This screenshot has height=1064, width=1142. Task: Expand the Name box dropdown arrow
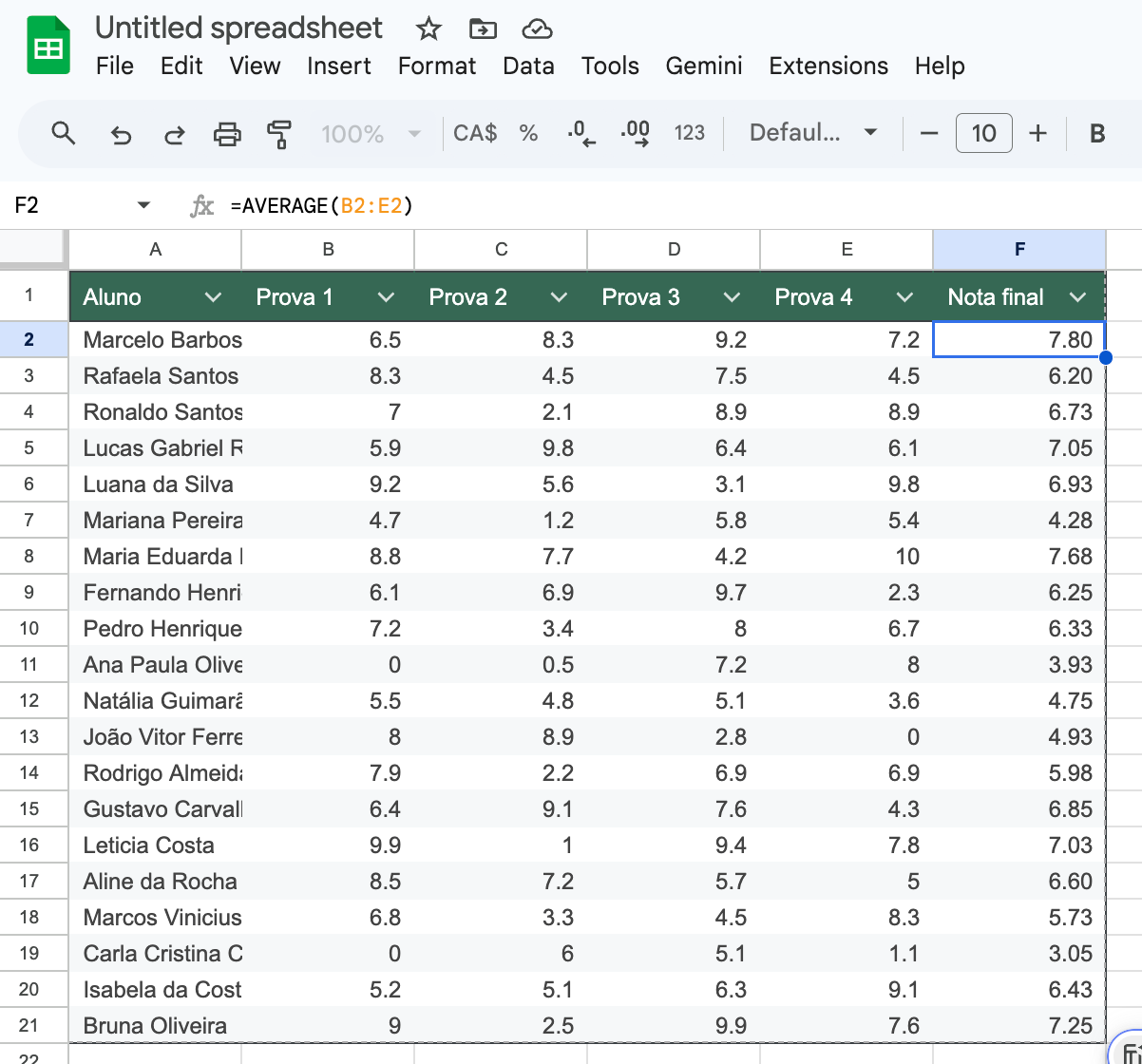[x=143, y=205]
